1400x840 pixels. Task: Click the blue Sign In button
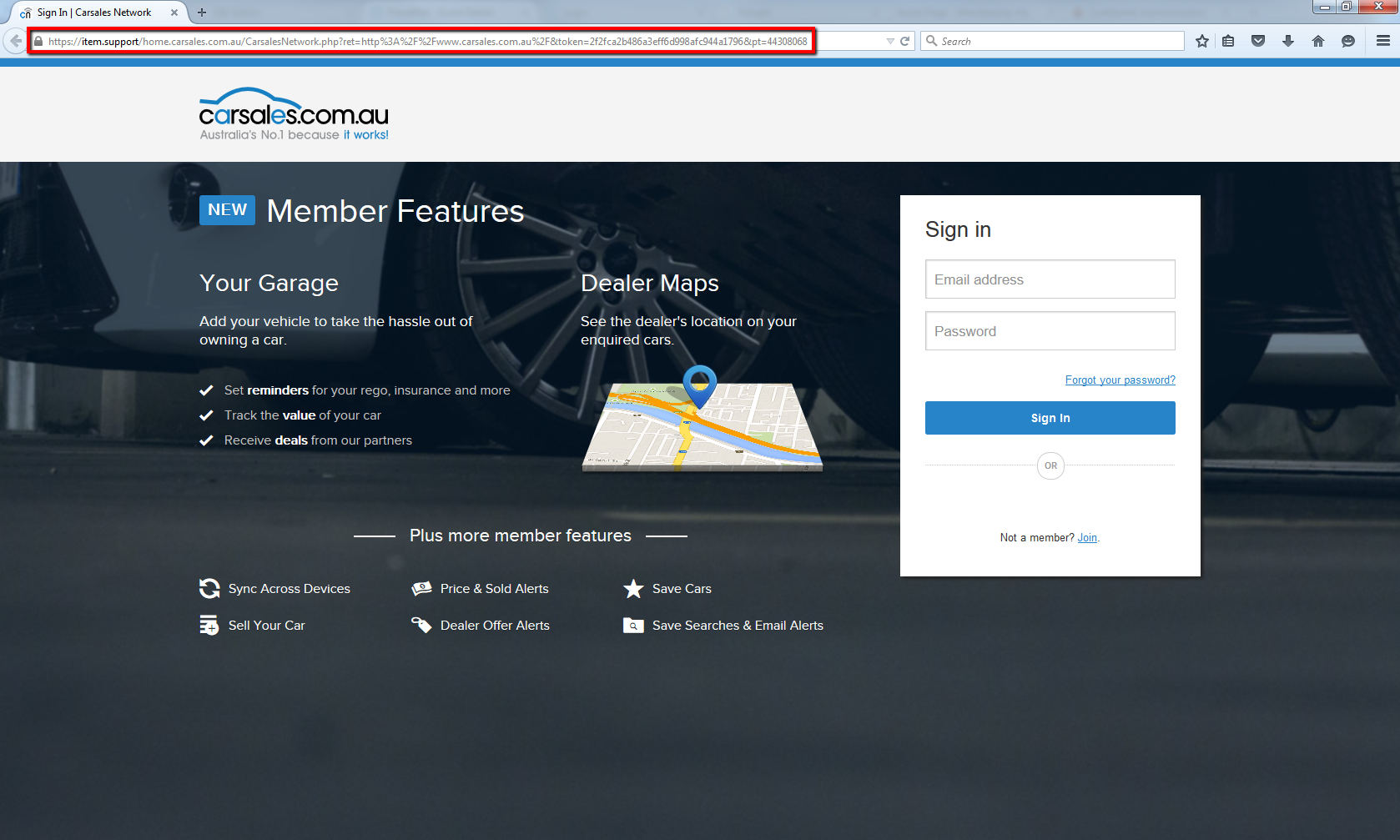pyautogui.click(x=1050, y=418)
